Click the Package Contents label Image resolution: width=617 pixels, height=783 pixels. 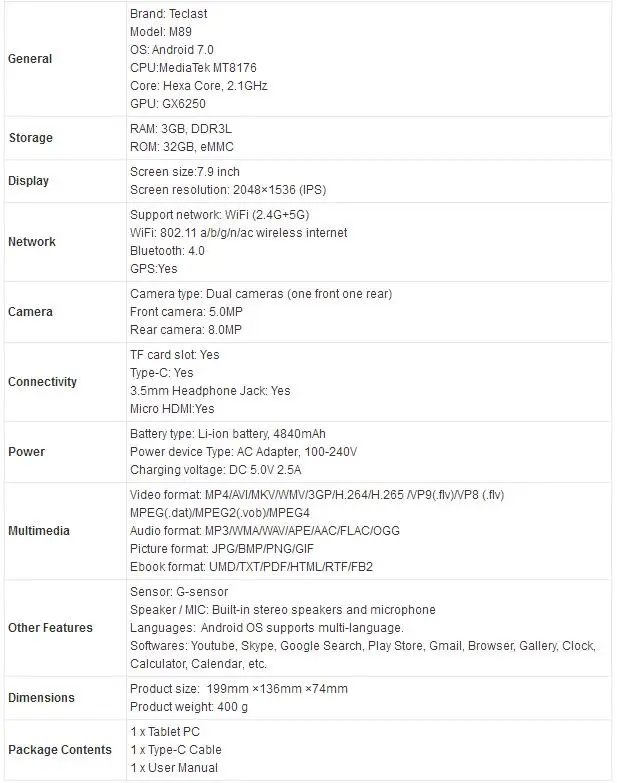pyautogui.click(x=60, y=750)
